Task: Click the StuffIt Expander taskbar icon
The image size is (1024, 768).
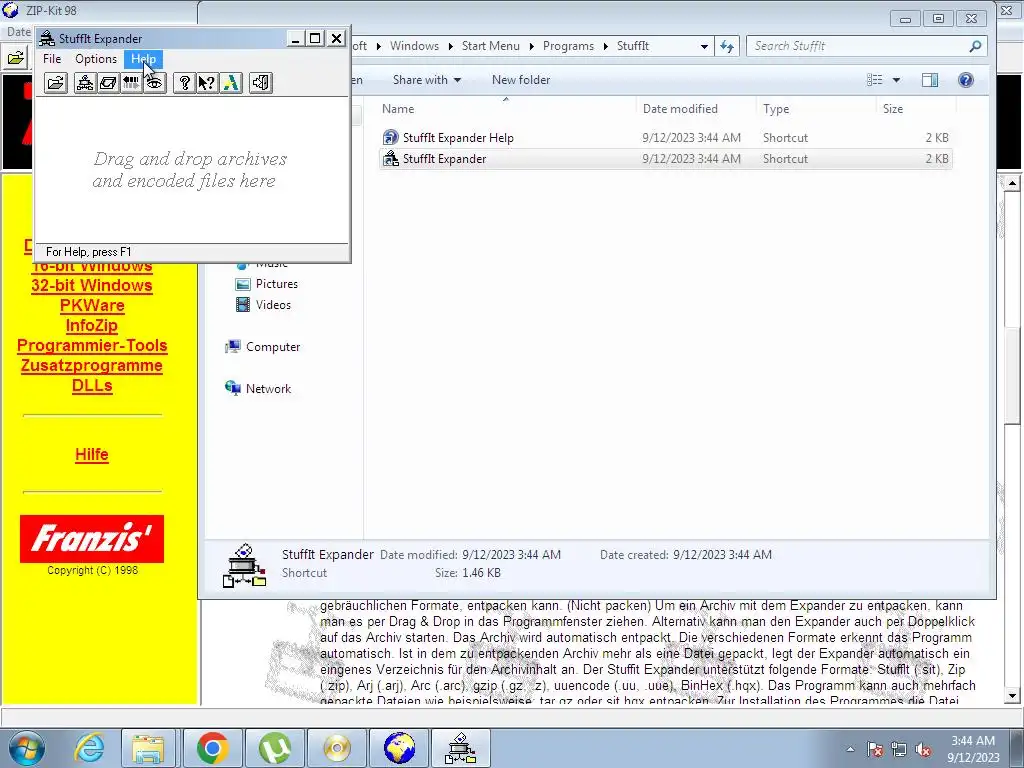Action: (x=460, y=748)
